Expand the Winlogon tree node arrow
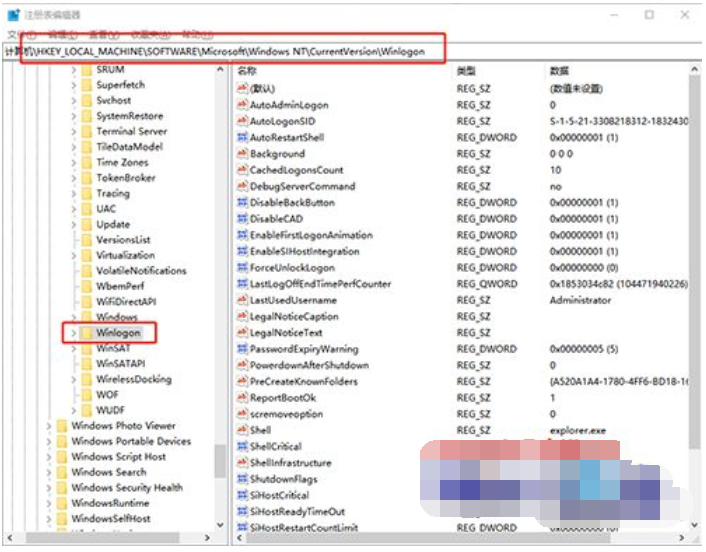Image resolution: width=706 pixels, height=552 pixels. click(x=73, y=333)
